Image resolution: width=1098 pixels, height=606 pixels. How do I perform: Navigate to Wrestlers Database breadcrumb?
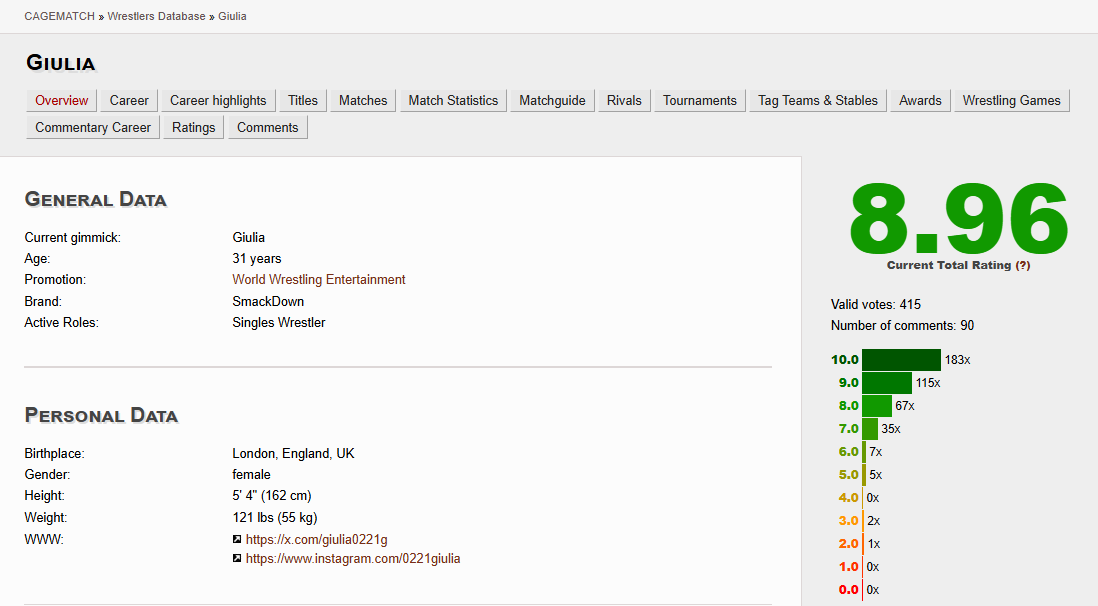157,16
